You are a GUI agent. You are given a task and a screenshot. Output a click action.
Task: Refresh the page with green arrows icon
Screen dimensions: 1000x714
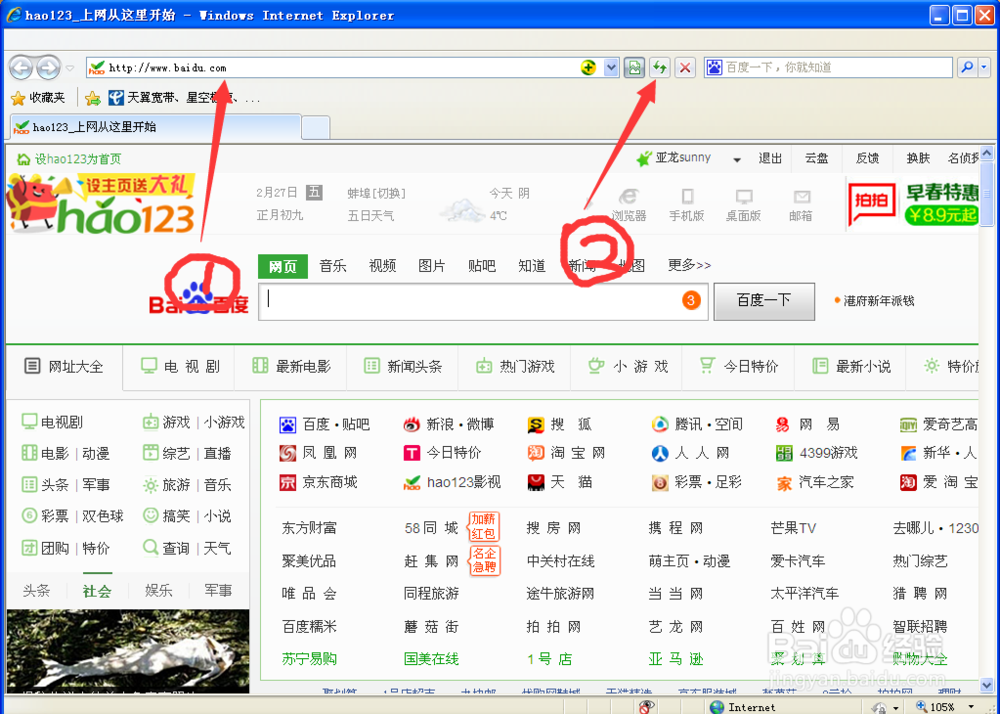coord(659,68)
